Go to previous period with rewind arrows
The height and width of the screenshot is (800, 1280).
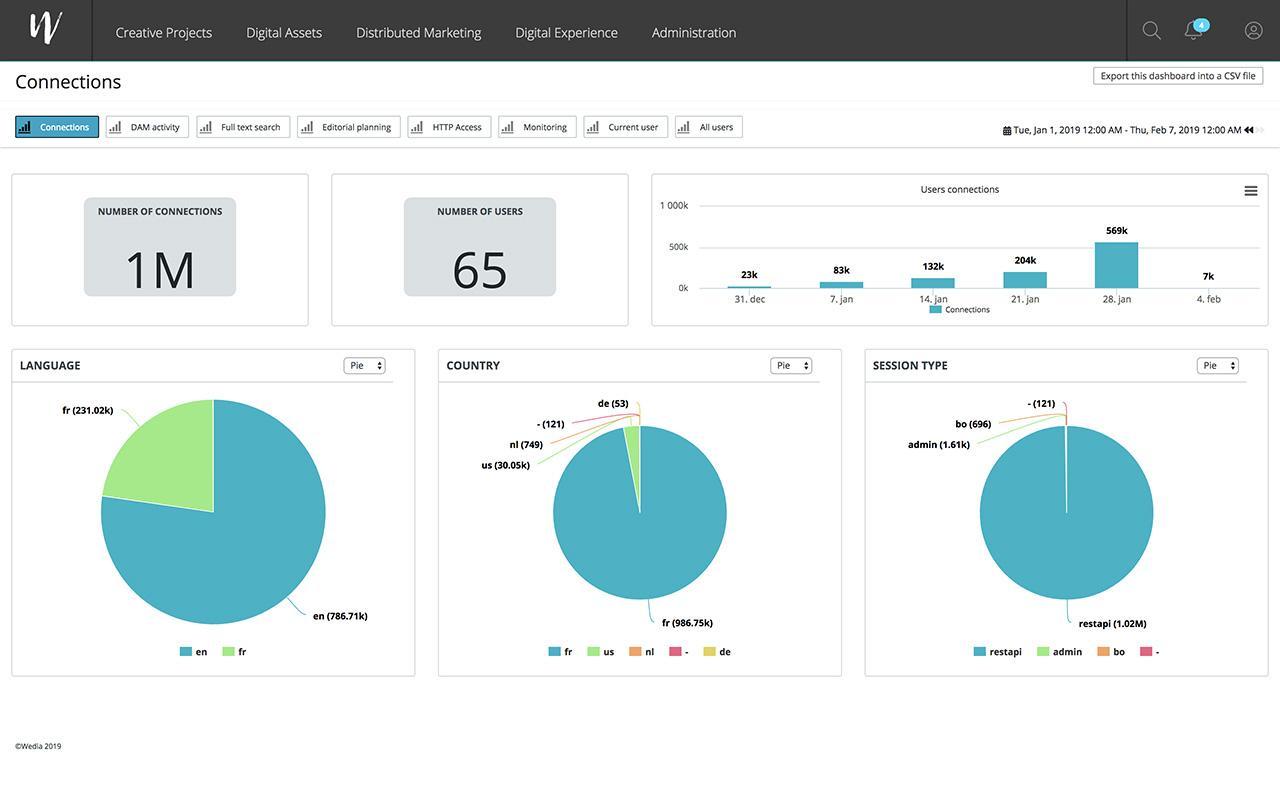[1249, 130]
